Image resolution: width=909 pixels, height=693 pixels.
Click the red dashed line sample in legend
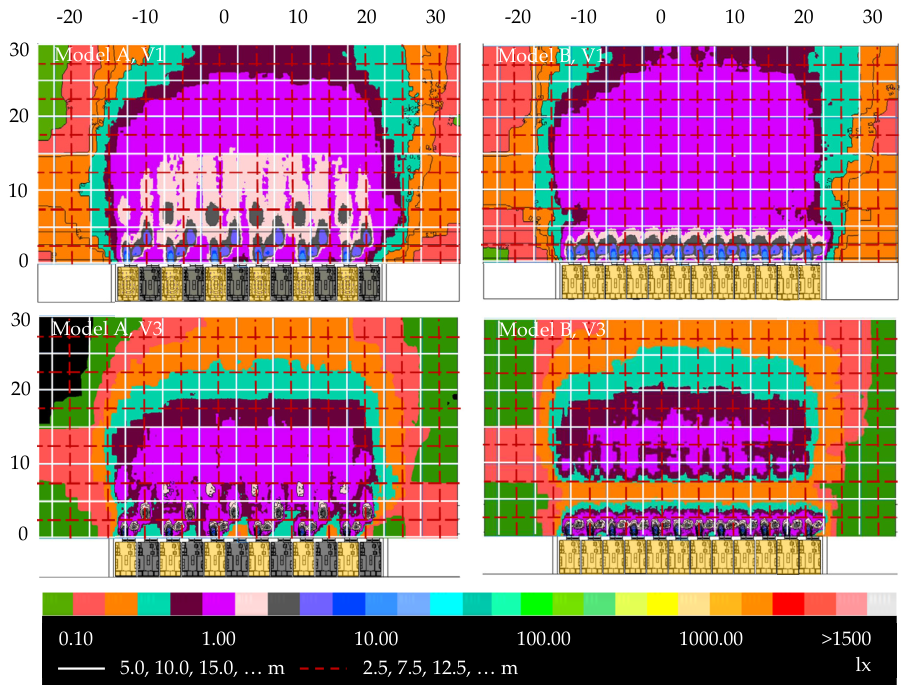point(323,669)
